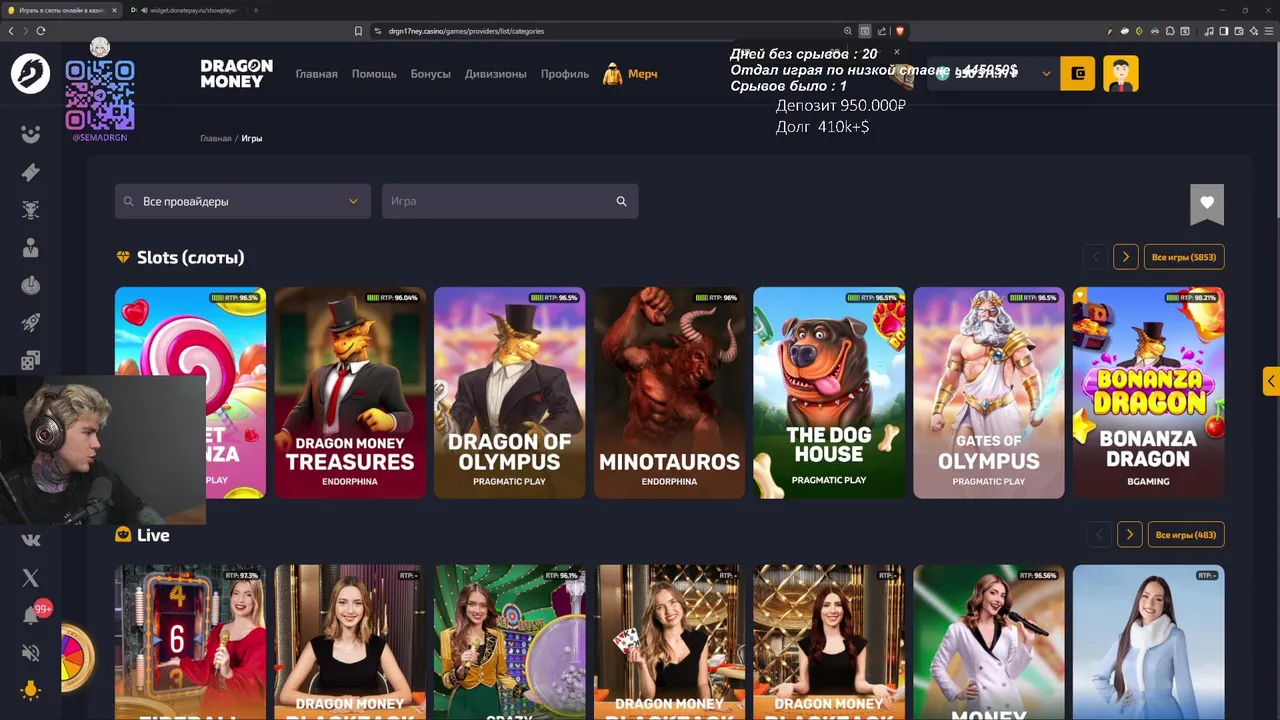1280x720 pixels.
Task: Open the 'Главная' nav menu item
Action: coord(316,74)
